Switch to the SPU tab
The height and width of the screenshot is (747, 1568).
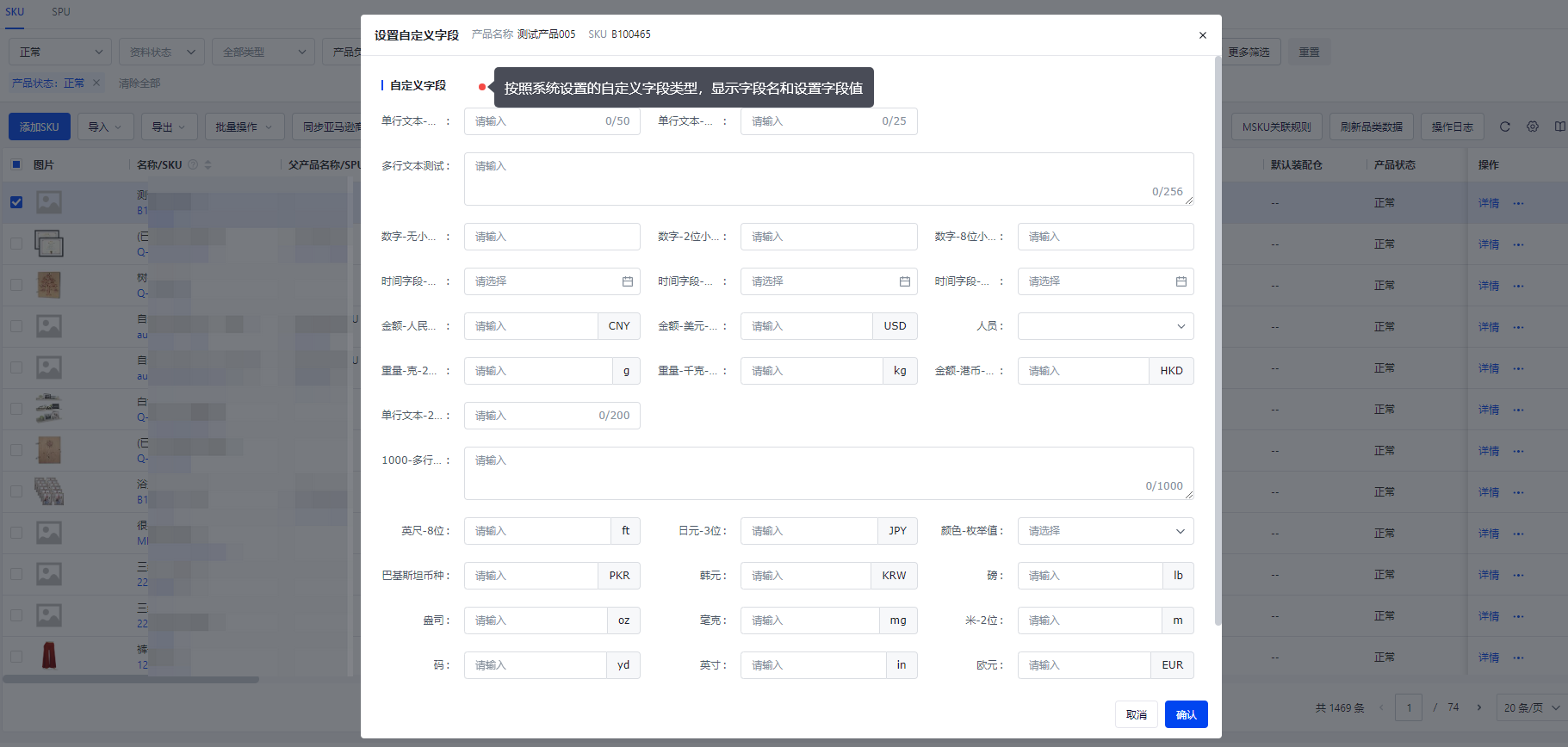60,12
